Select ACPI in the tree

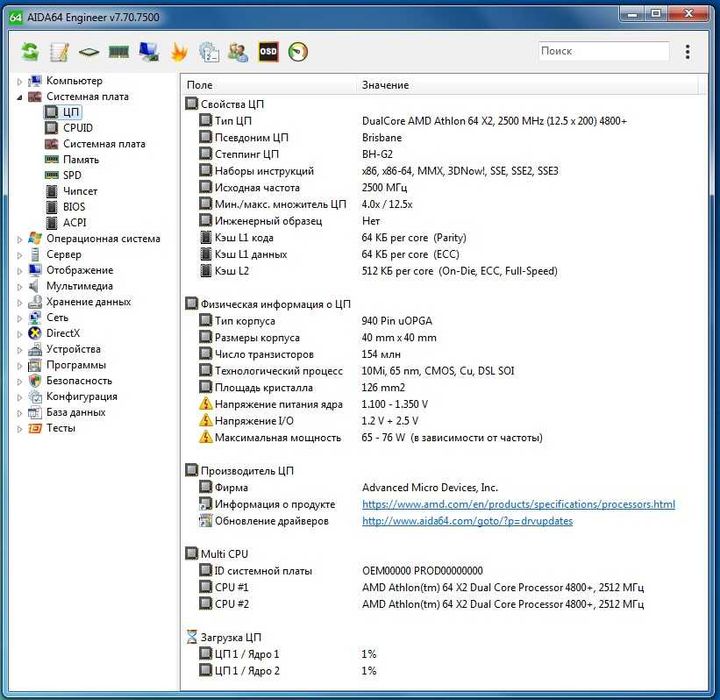66,222
